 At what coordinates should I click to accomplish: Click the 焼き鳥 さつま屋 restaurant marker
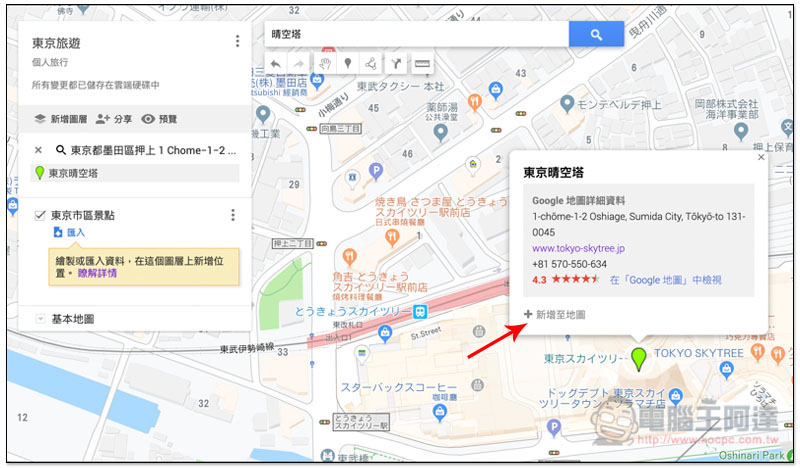392,237
